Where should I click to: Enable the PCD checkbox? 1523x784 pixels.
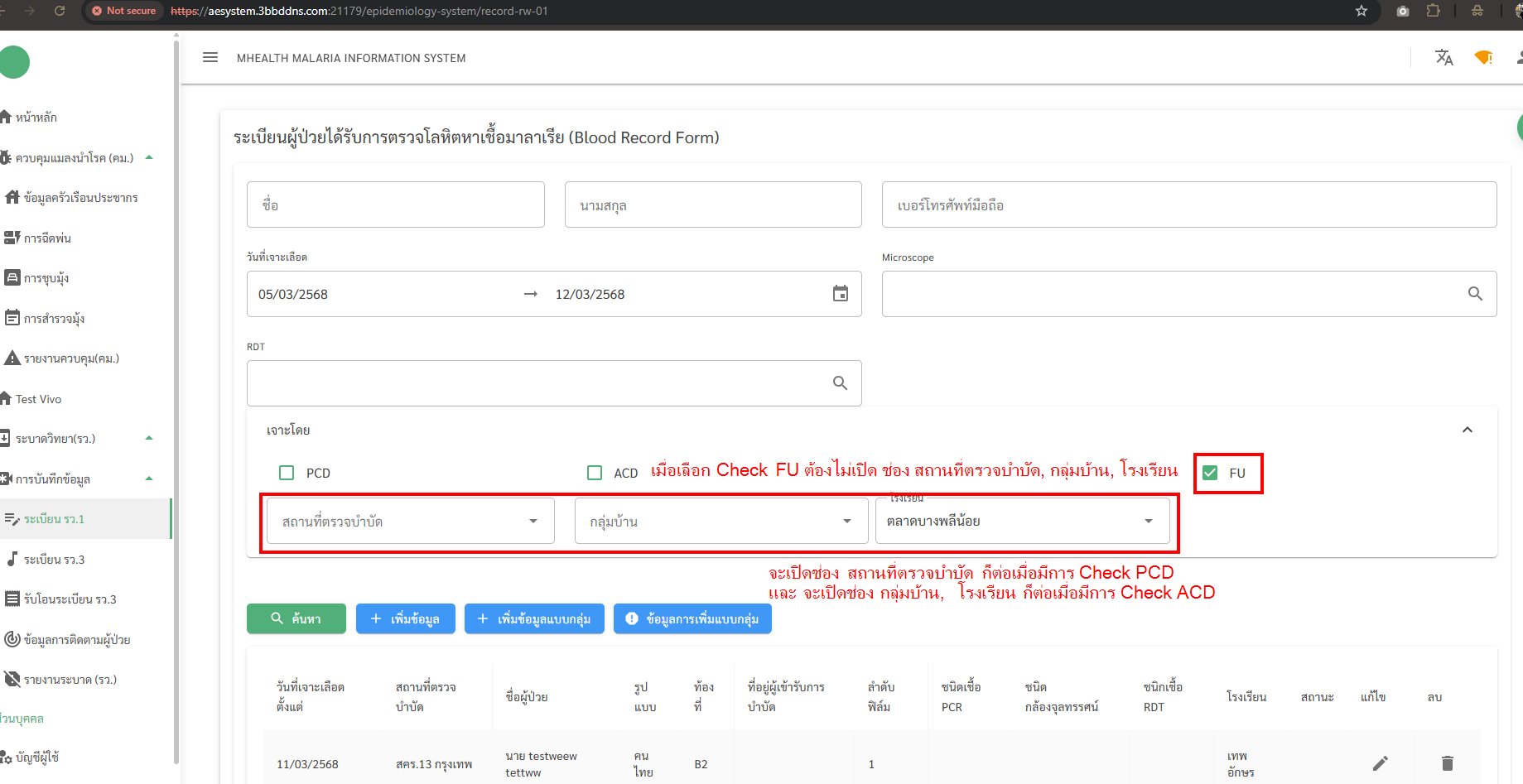point(287,473)
